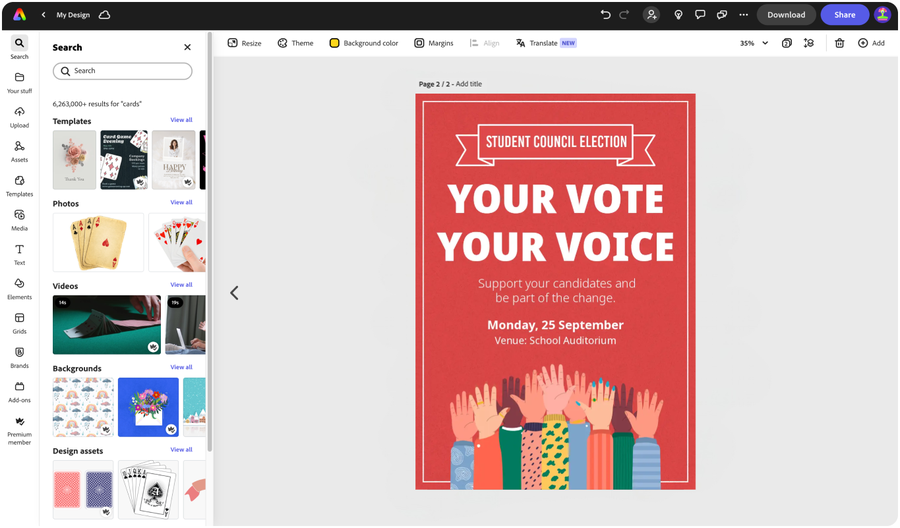
Task: Click the Share button
Action: (x=844, y=15)
